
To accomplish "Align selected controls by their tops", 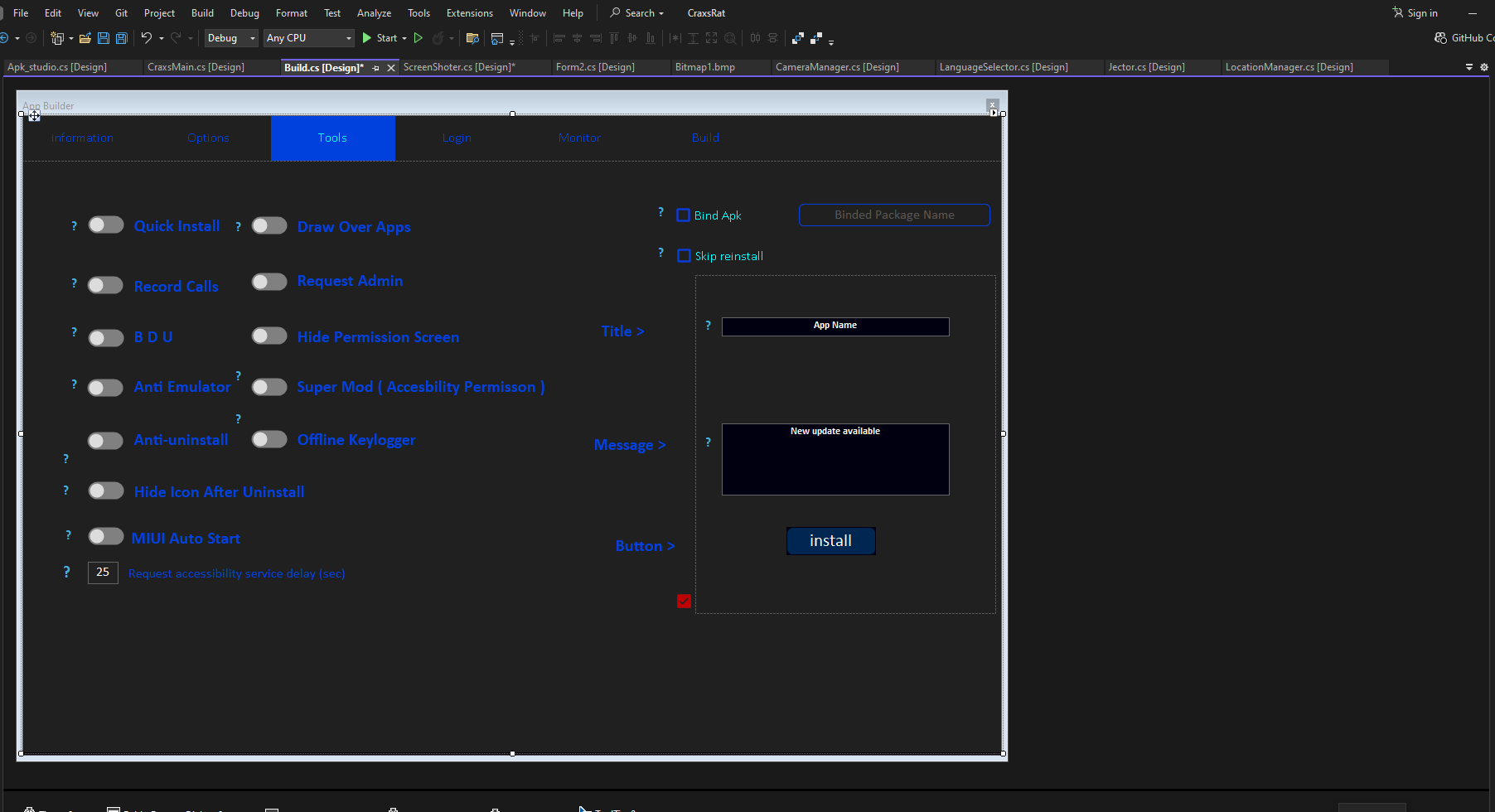I will click(x=613, y=38).
